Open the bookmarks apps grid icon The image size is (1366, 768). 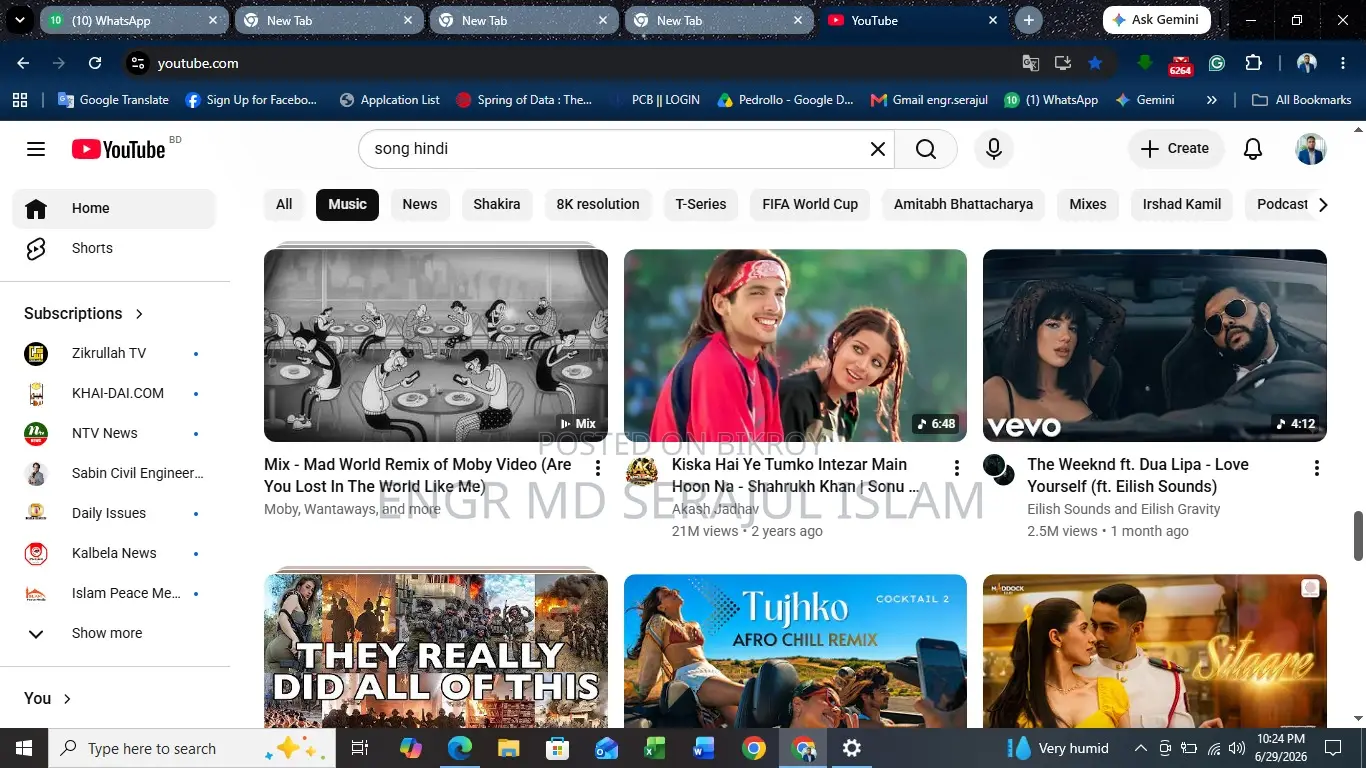(19, 100)
